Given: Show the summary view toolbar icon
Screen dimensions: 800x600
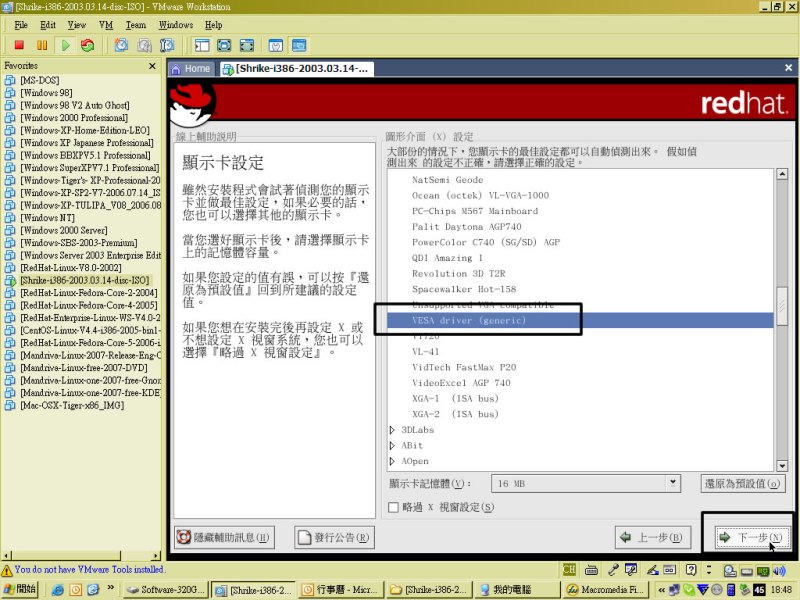Looking at the screenshot, I should 276,45.
